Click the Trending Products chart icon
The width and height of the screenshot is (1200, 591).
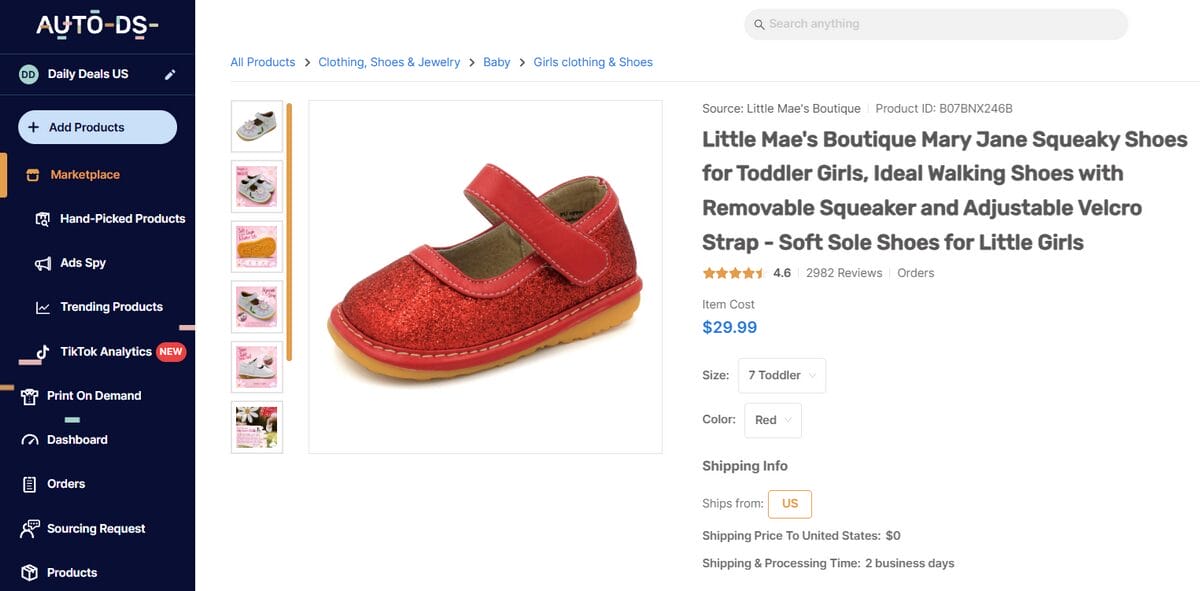[43, 307]
